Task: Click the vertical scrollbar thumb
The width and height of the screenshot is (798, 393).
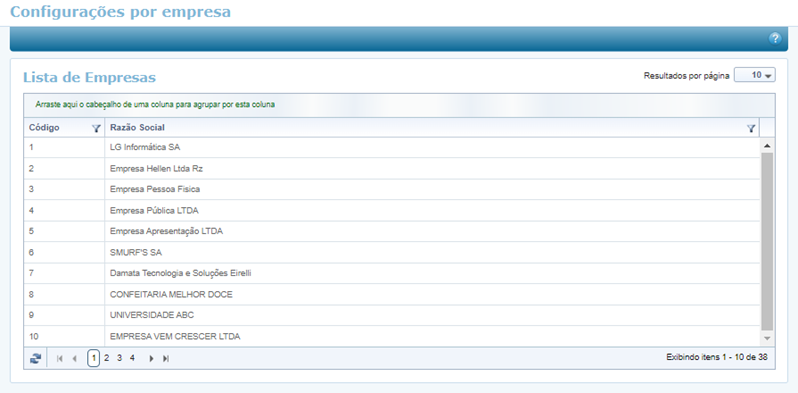Action: point(767,242)
